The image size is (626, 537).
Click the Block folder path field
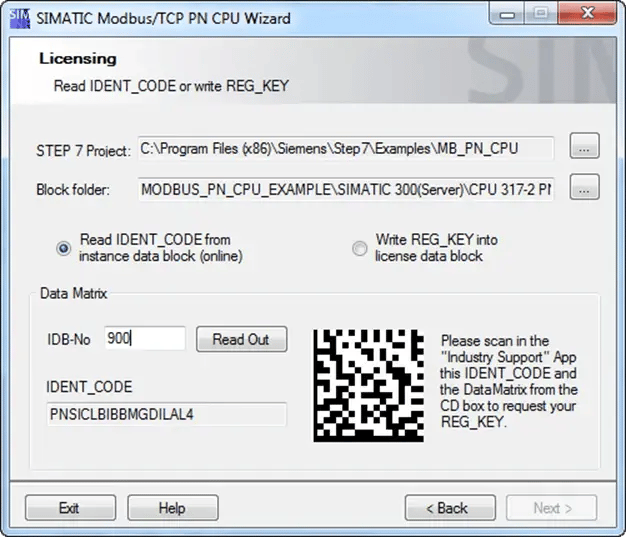(x=346, y=189)
